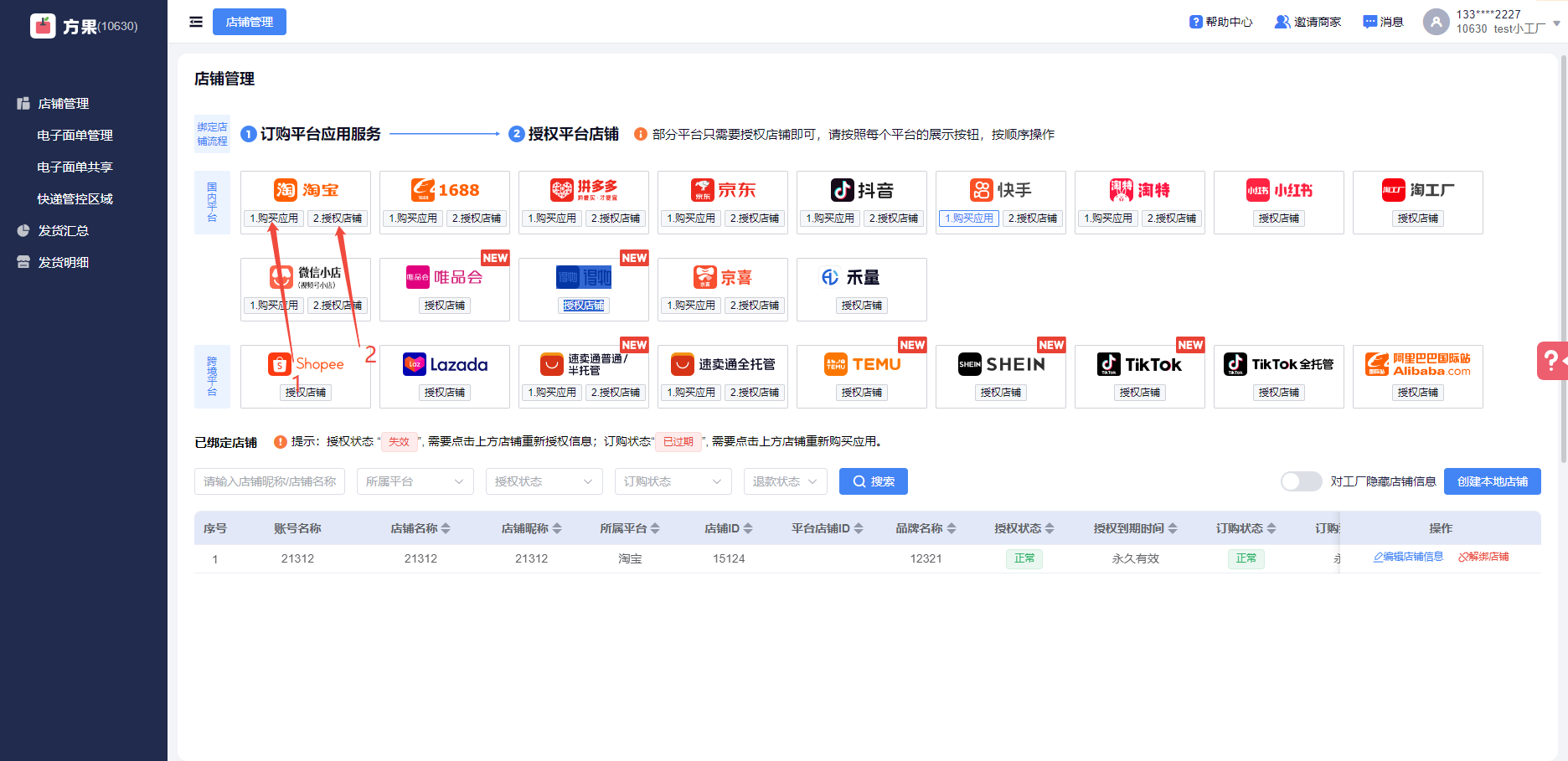Click the 编辑店铺信息 link

click(1408, 557)
